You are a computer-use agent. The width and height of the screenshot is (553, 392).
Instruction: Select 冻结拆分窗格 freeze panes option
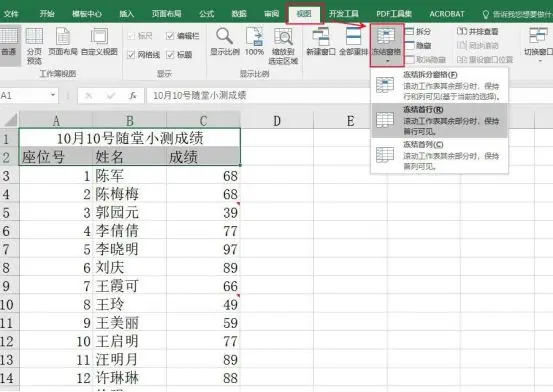coord(439,85)
